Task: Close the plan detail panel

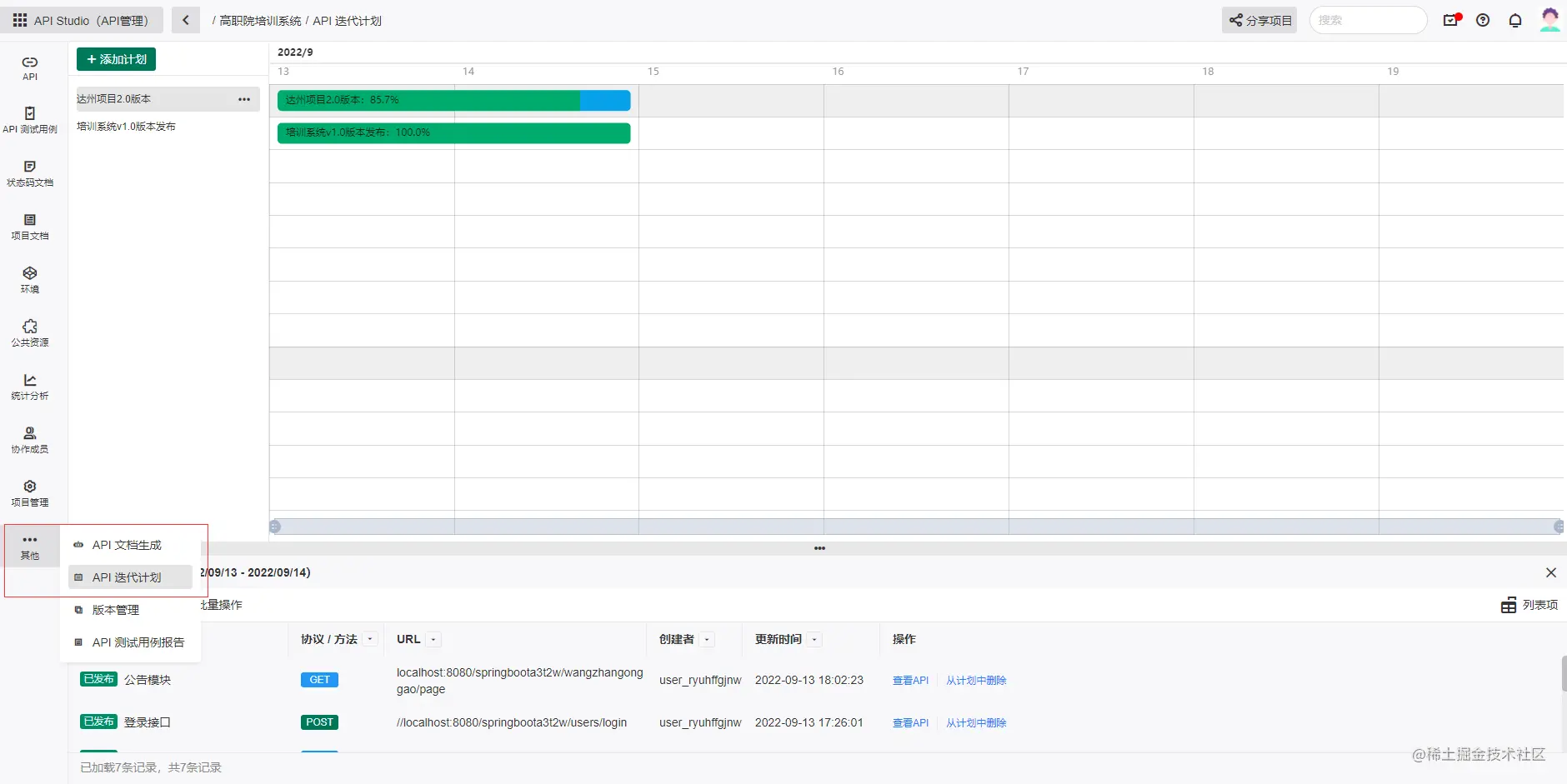Action: 1551,572
